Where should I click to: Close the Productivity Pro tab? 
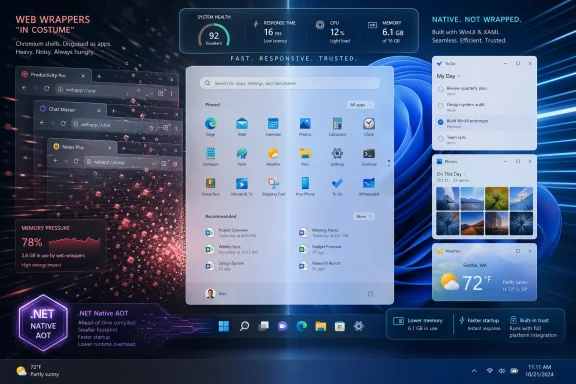point(83,76)
